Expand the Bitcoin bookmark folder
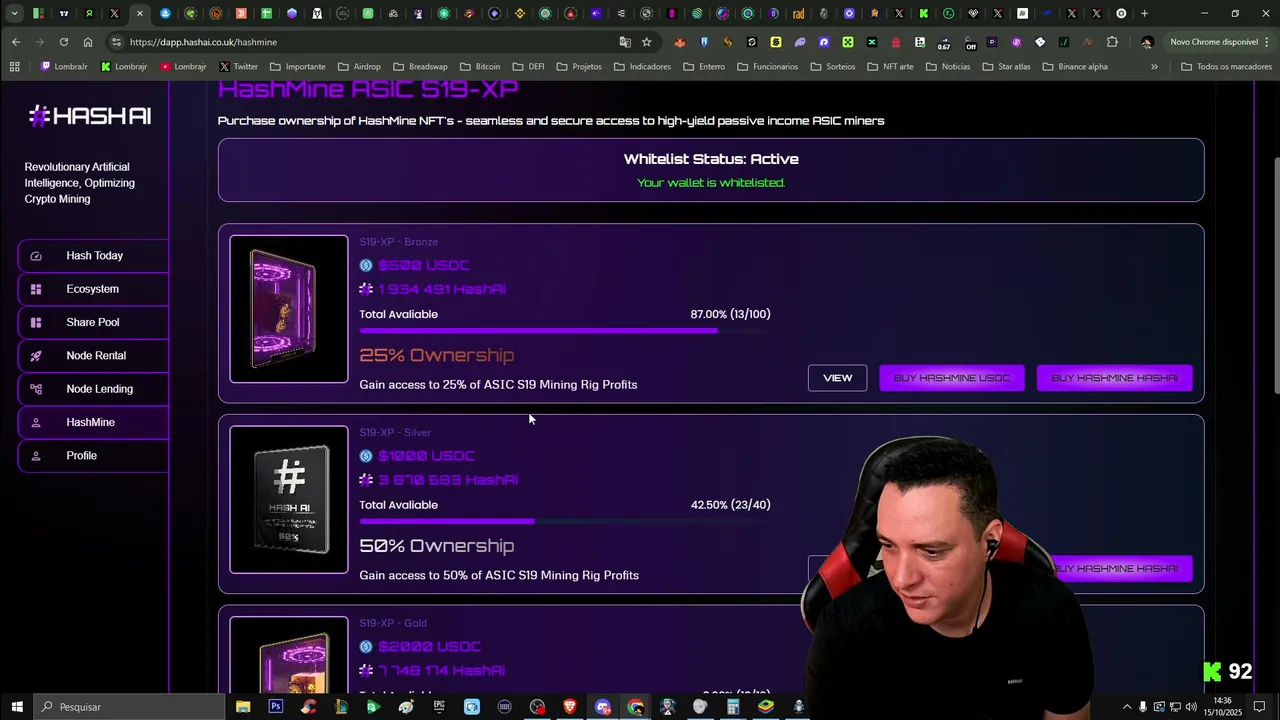 click(480, 67)
